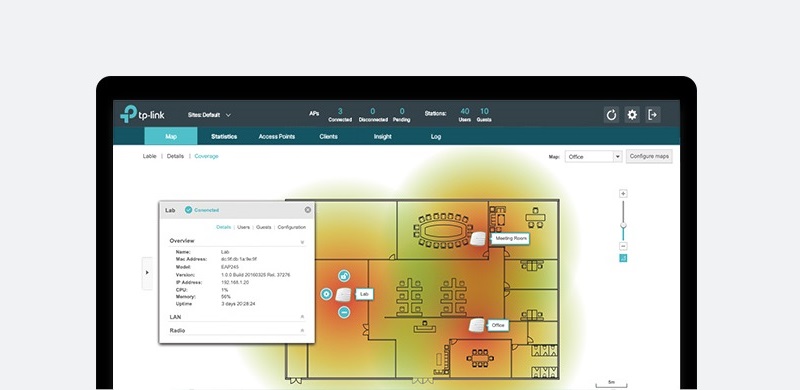Click the map zoom slider handle
This screenshot has width=800, height=390.
(623, 225)
